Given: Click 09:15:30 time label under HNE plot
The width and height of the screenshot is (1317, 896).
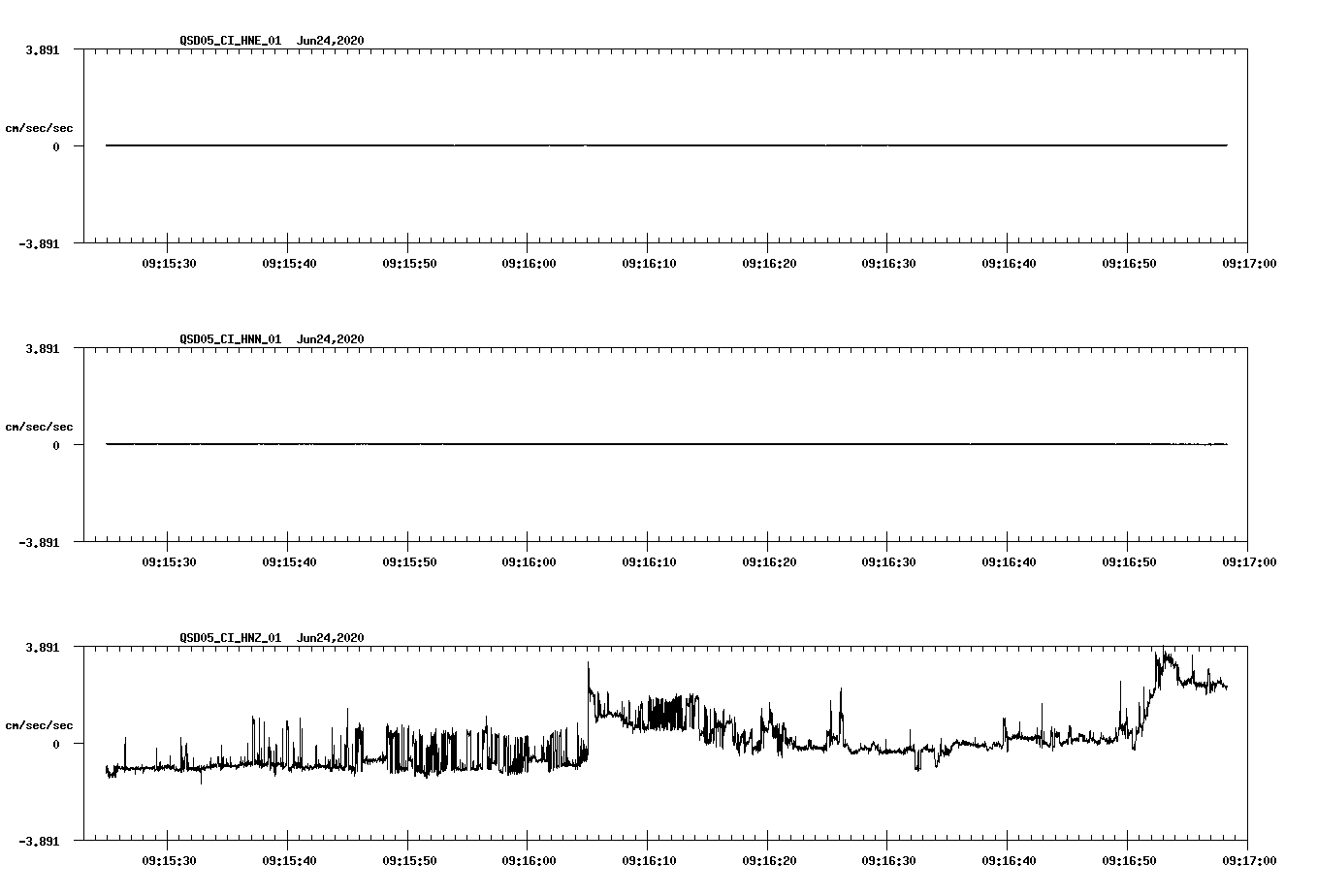Looking at the screenshot, I should tap(169, 264).
